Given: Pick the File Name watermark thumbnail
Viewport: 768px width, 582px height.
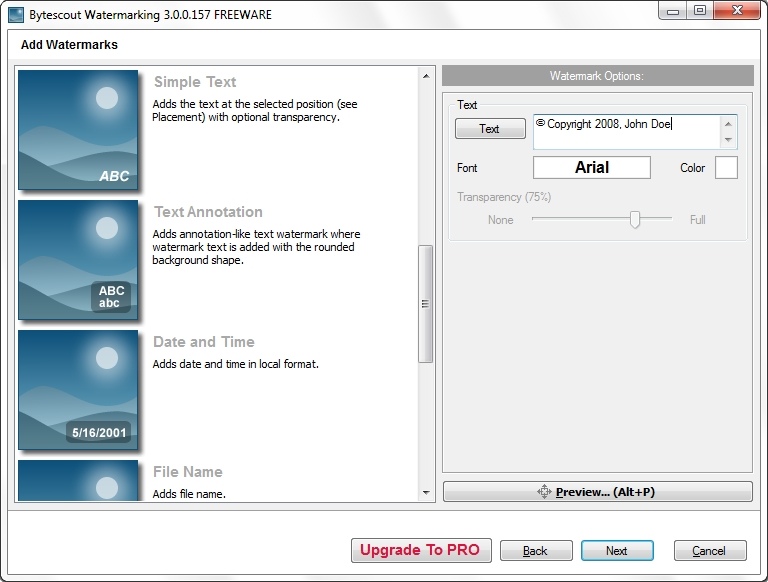Looking at the screenshot, I should 78,481.
